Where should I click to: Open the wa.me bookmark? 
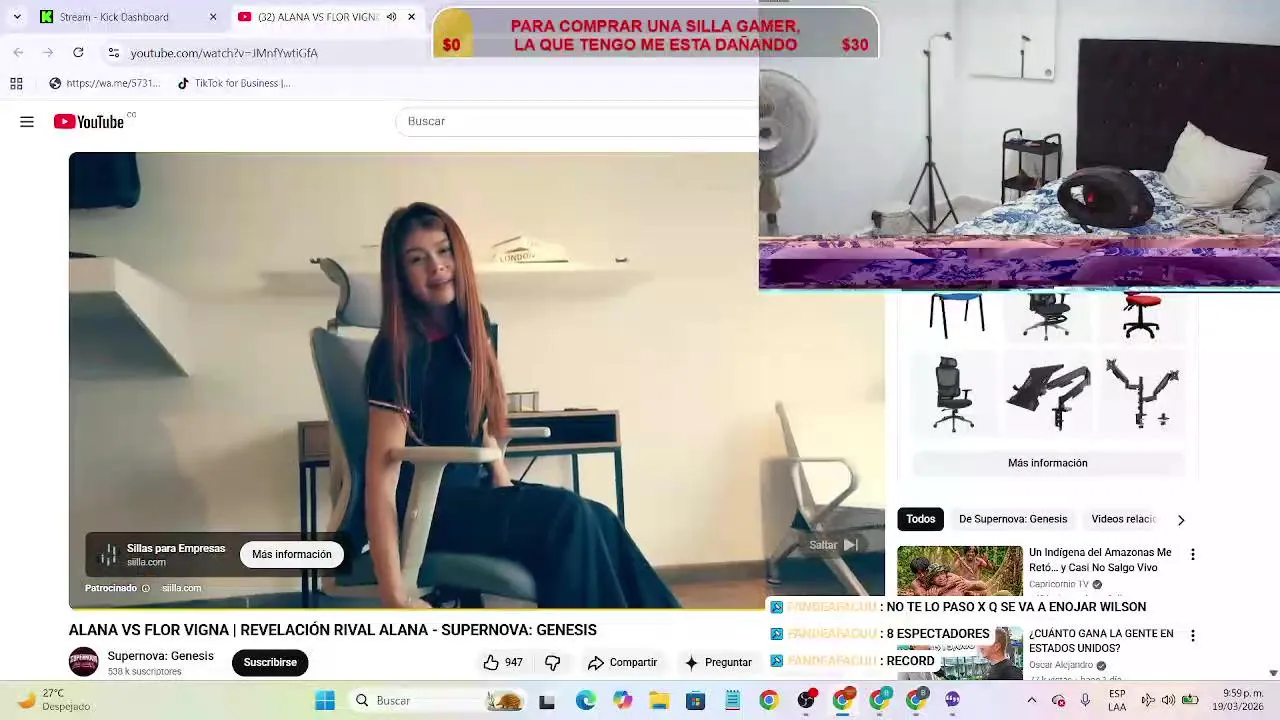point(105,83)
